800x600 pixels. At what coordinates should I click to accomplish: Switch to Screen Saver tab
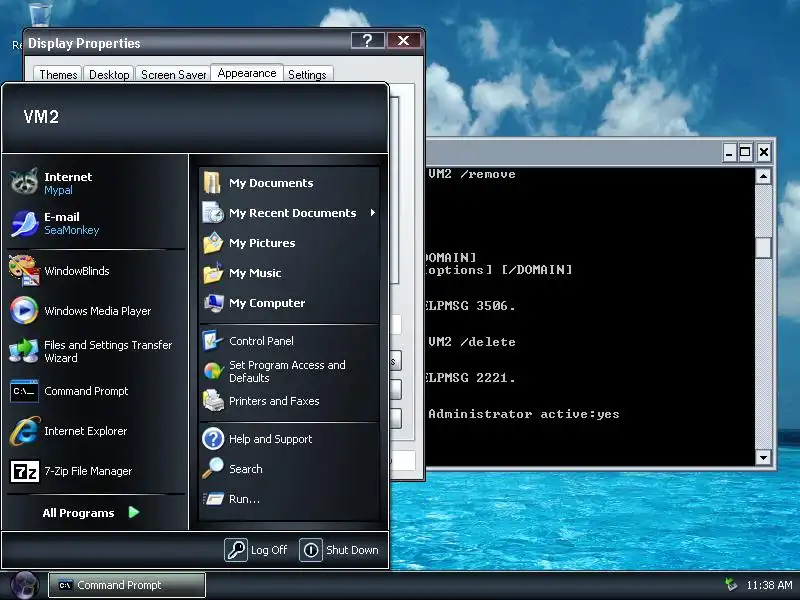(173, 74)
